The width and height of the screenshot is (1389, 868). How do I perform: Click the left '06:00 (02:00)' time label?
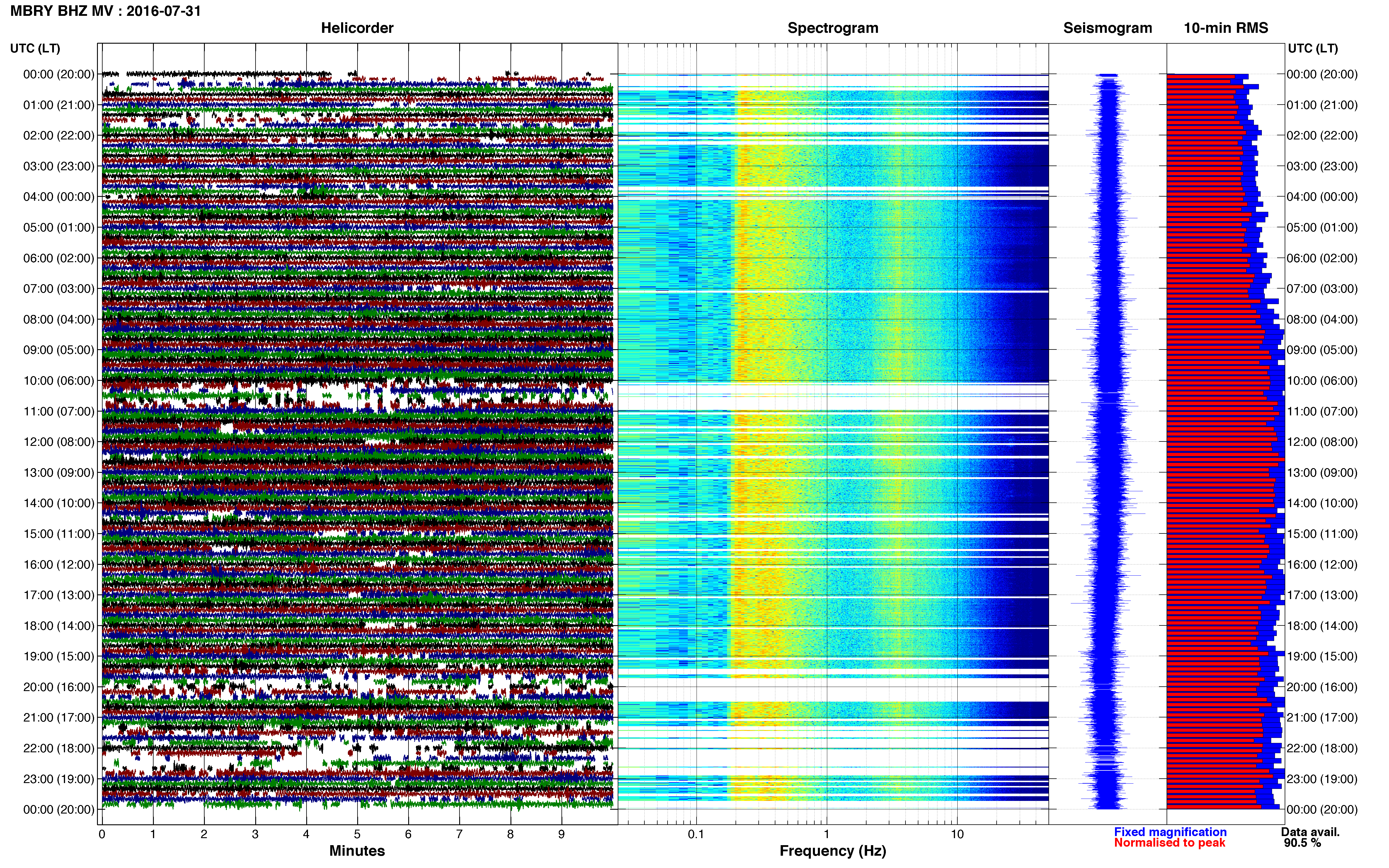click(59, 258)
